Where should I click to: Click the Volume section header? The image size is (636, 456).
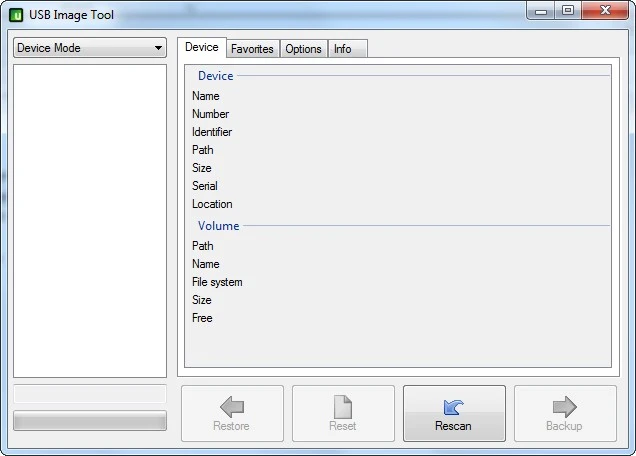click(218, 226)
